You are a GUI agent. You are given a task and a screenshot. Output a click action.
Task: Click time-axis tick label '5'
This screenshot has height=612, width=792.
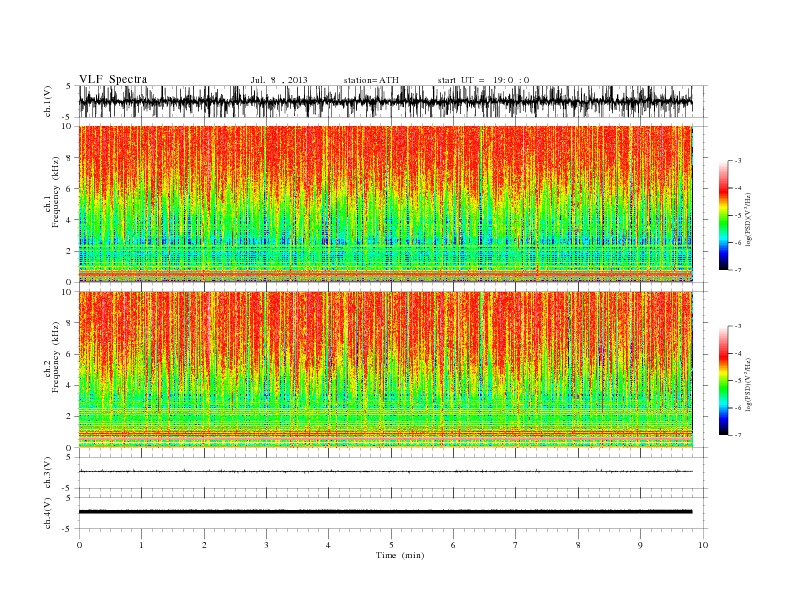(x=391, y=545)
